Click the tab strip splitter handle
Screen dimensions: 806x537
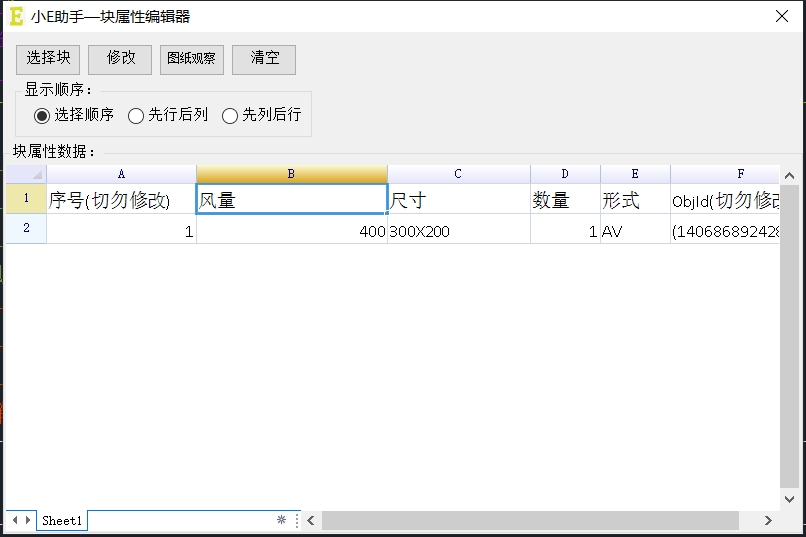pyautogui.click(x=297, y=521)
